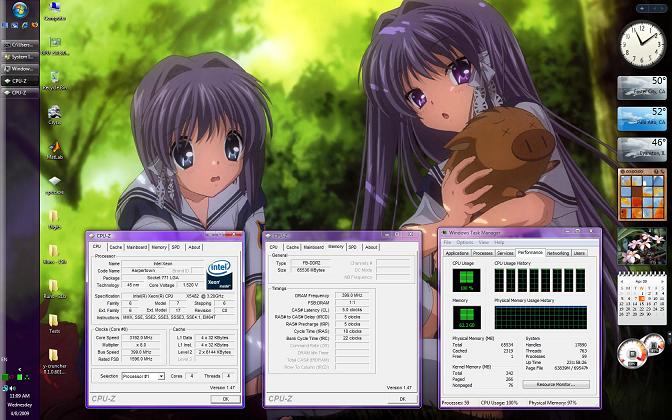The height and width of the screenshot is (420, 672).
Task: Open the SPD tab in right CPU-Z window
Action: (353, 246)
